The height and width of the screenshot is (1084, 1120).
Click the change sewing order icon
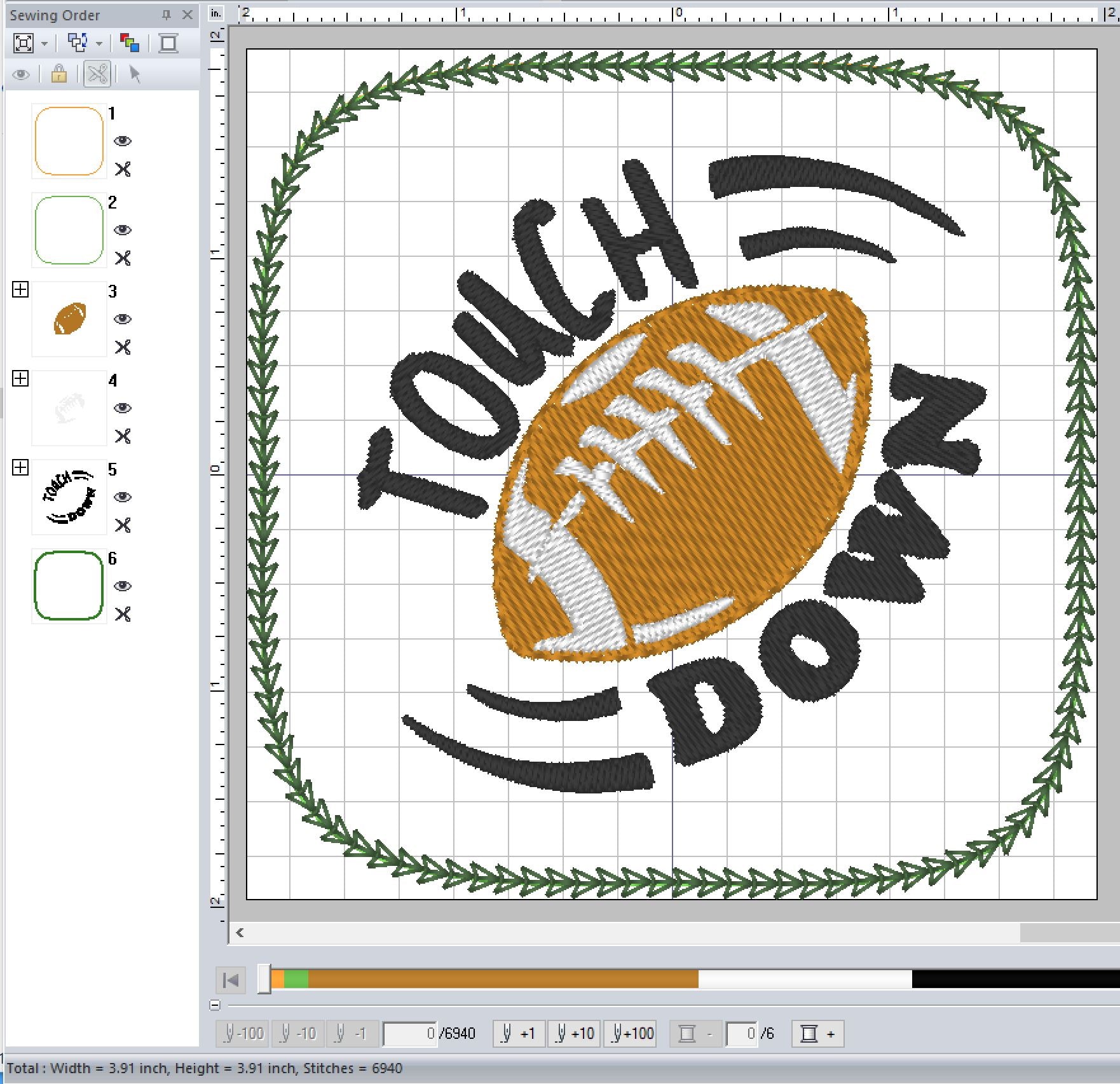[78, 43]
